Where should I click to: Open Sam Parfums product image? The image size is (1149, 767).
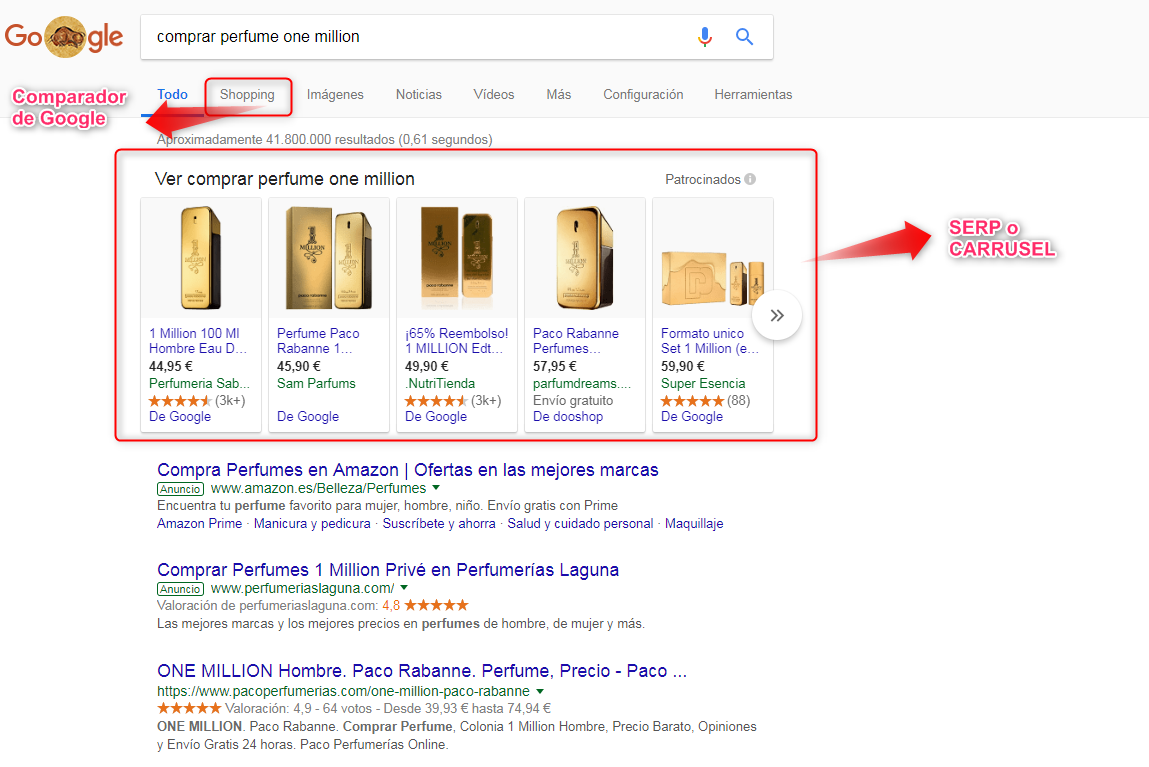click(x=328, y=258)
